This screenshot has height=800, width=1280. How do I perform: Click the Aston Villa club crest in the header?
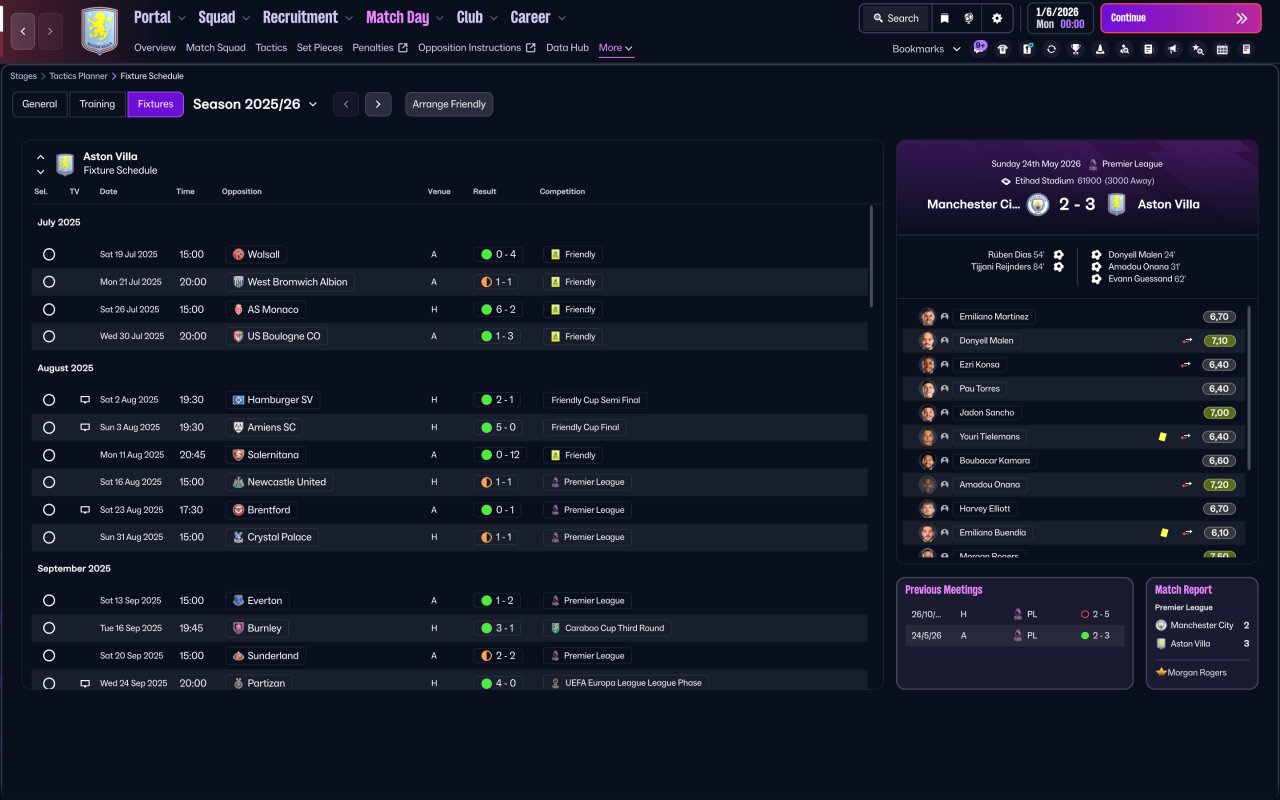[99, 31]
